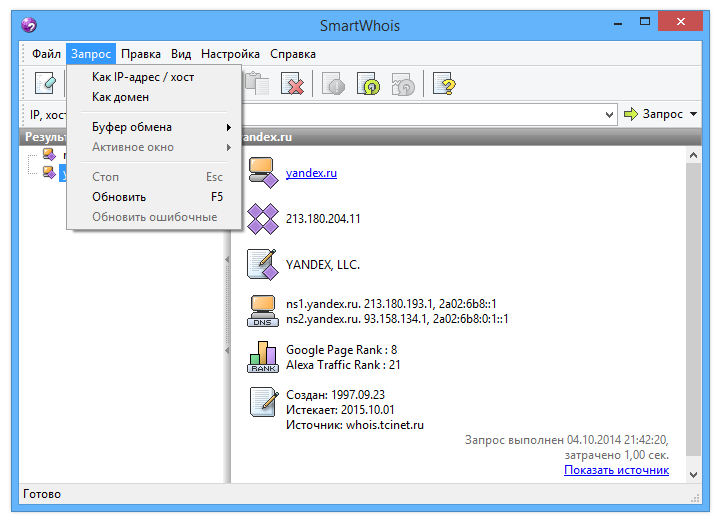The height and width of the screenshot is (529, 720).
Task: Click the selected second result tree icon
Action: [x=49, y=173]
